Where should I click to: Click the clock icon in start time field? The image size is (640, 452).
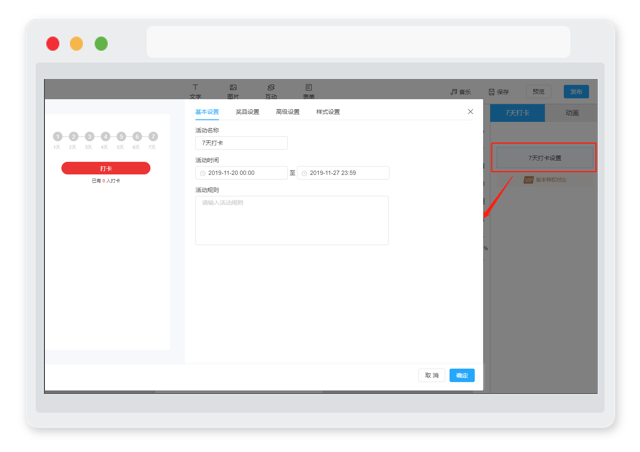202,173
